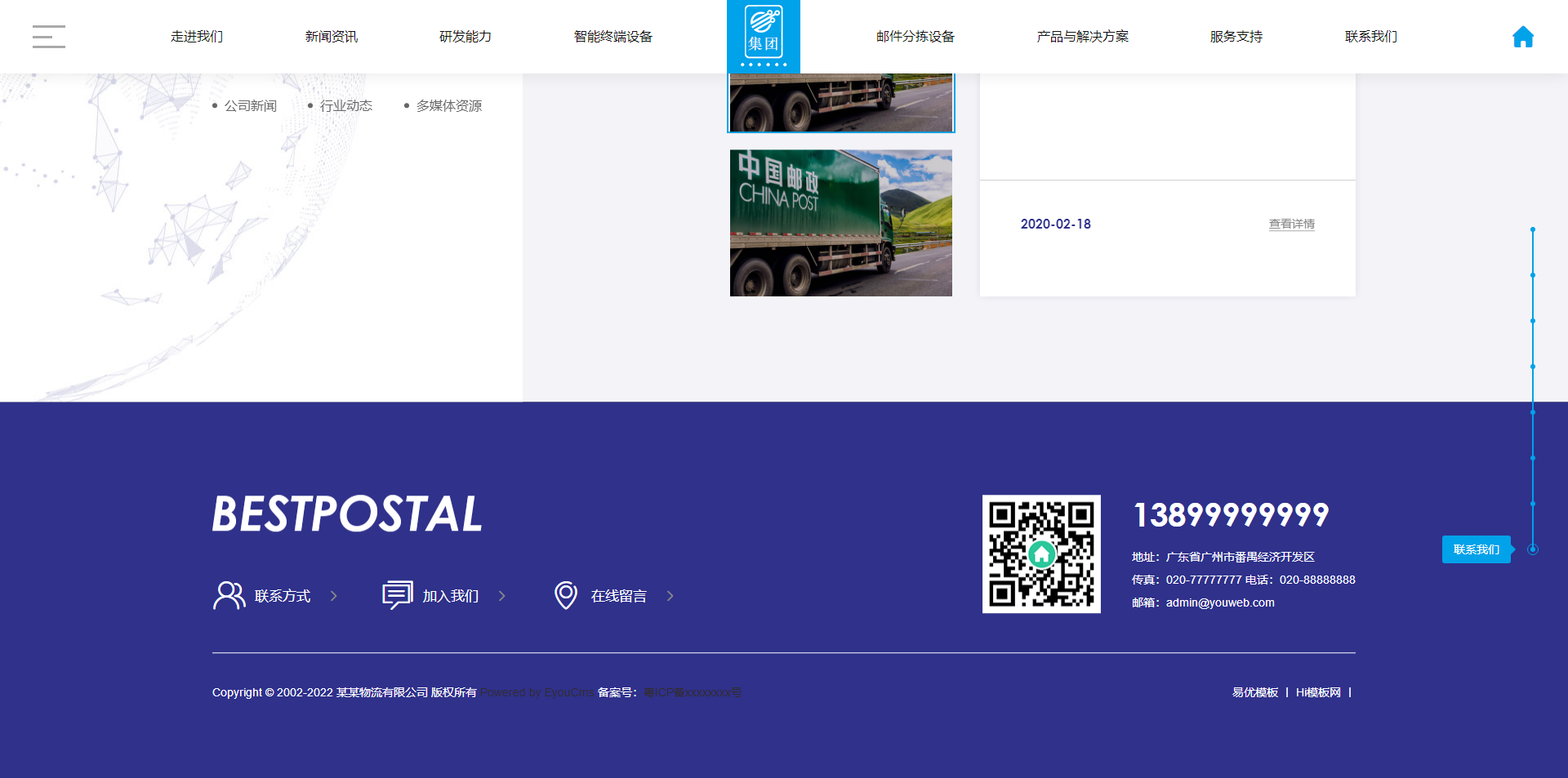Click the 查看详情 link
The width and height of the screenshot is (1568, 778).
click(1292, 224)
